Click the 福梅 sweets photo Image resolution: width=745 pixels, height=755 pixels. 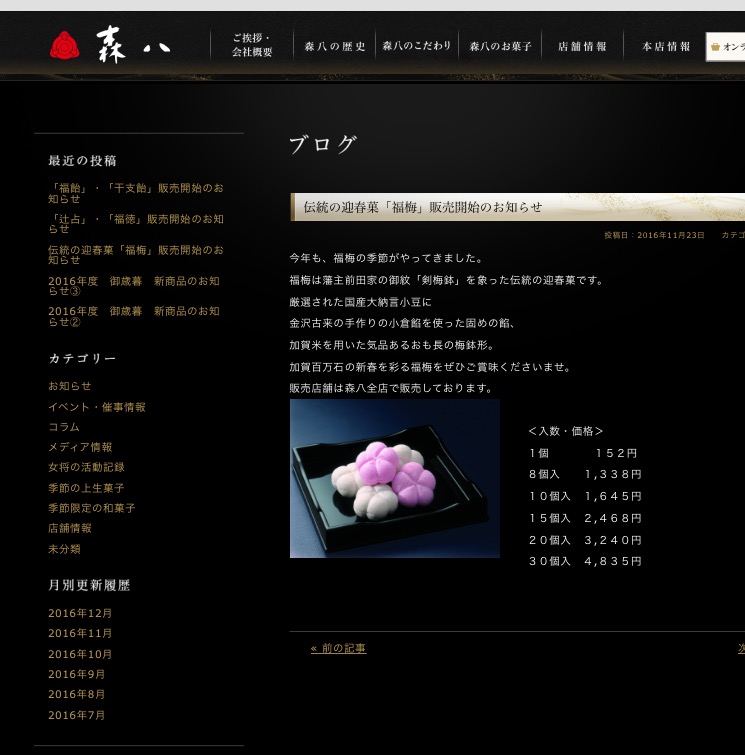395,479
